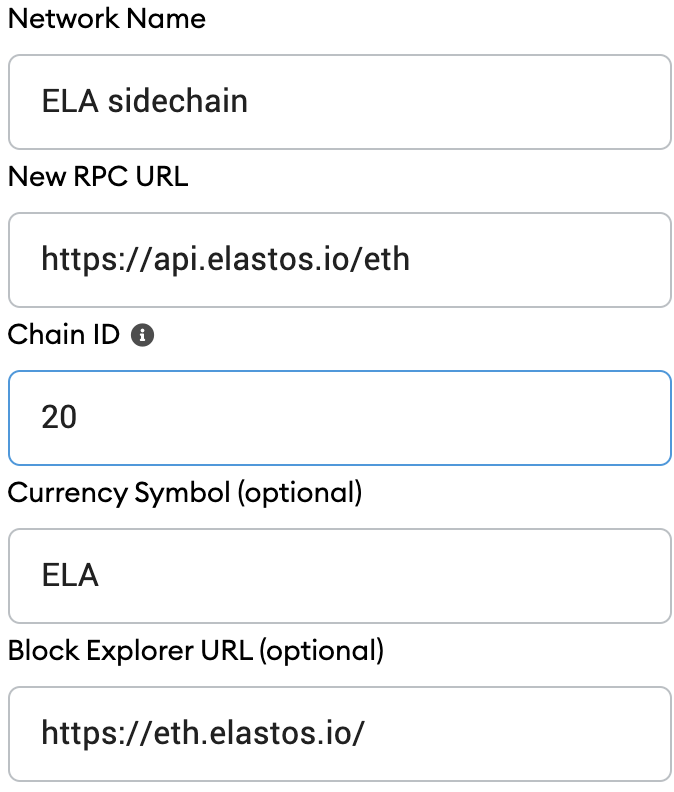Focus the Currency Symbol input field
The width and height of the screenshot is (674, 792).
[339, 576]
